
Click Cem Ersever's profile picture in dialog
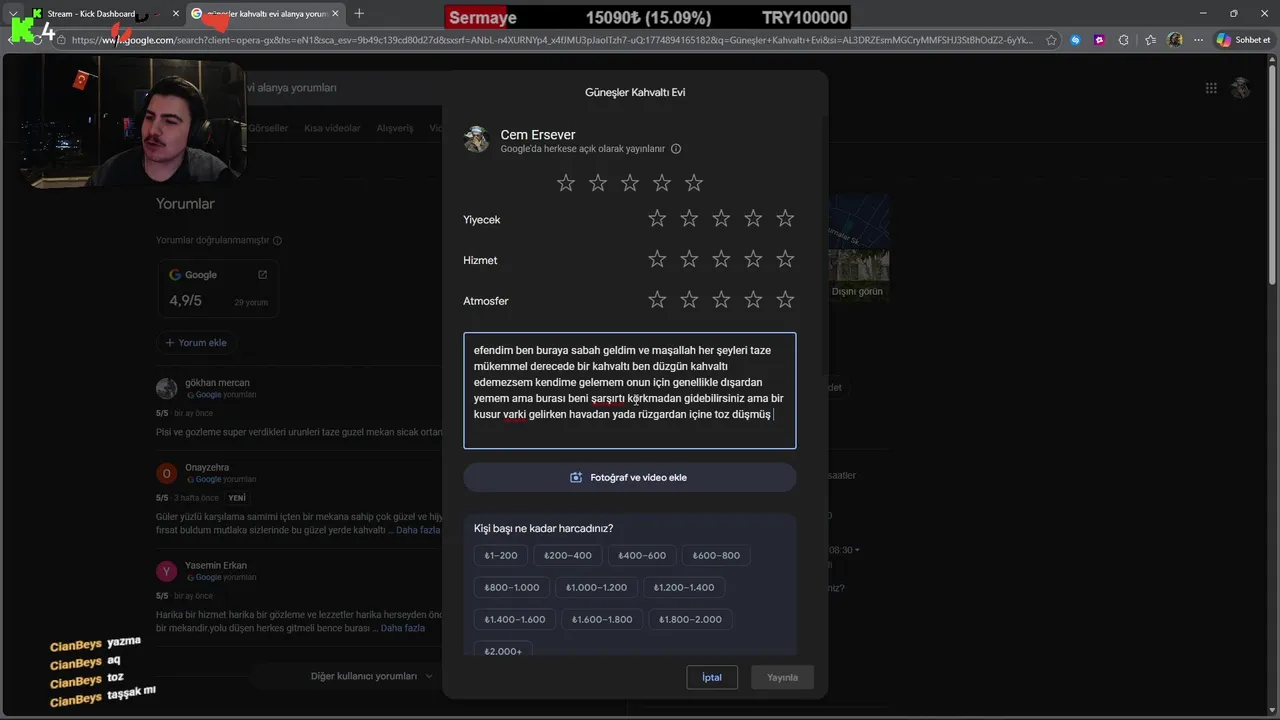[x=477, y=140]
